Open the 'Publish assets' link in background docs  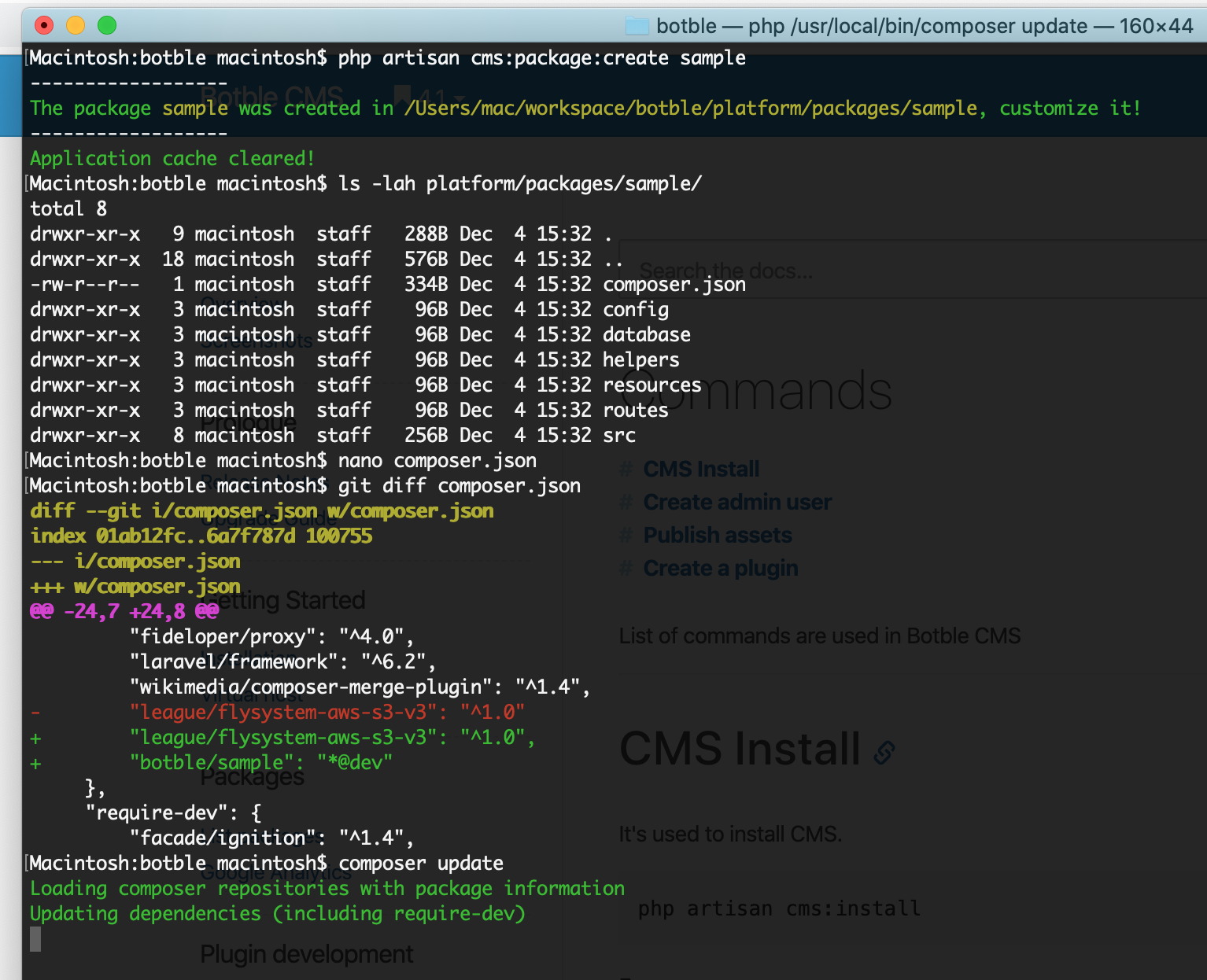pos(718,535)
